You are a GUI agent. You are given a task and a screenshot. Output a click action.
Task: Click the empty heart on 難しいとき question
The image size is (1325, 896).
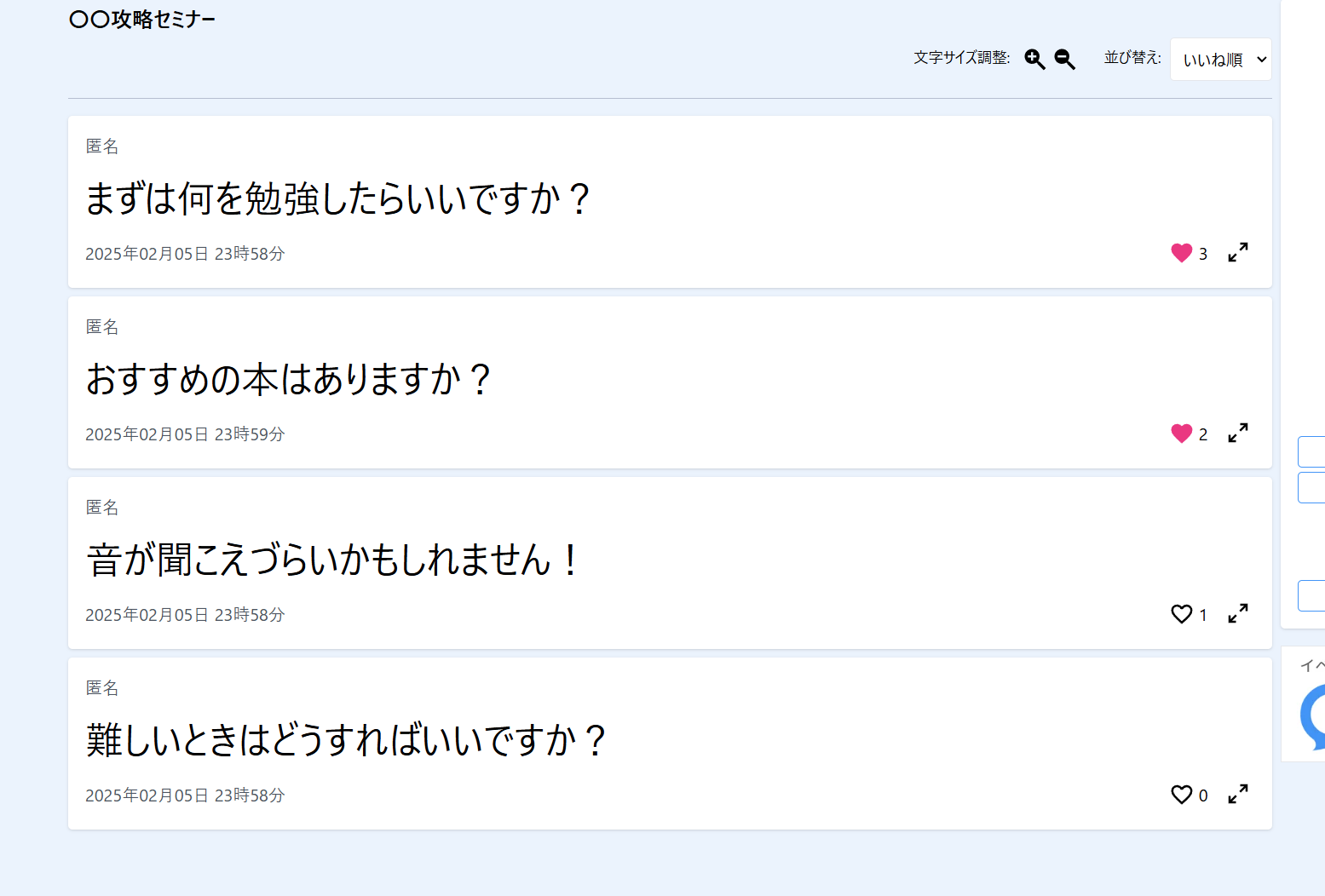[x=1182, y=794]
